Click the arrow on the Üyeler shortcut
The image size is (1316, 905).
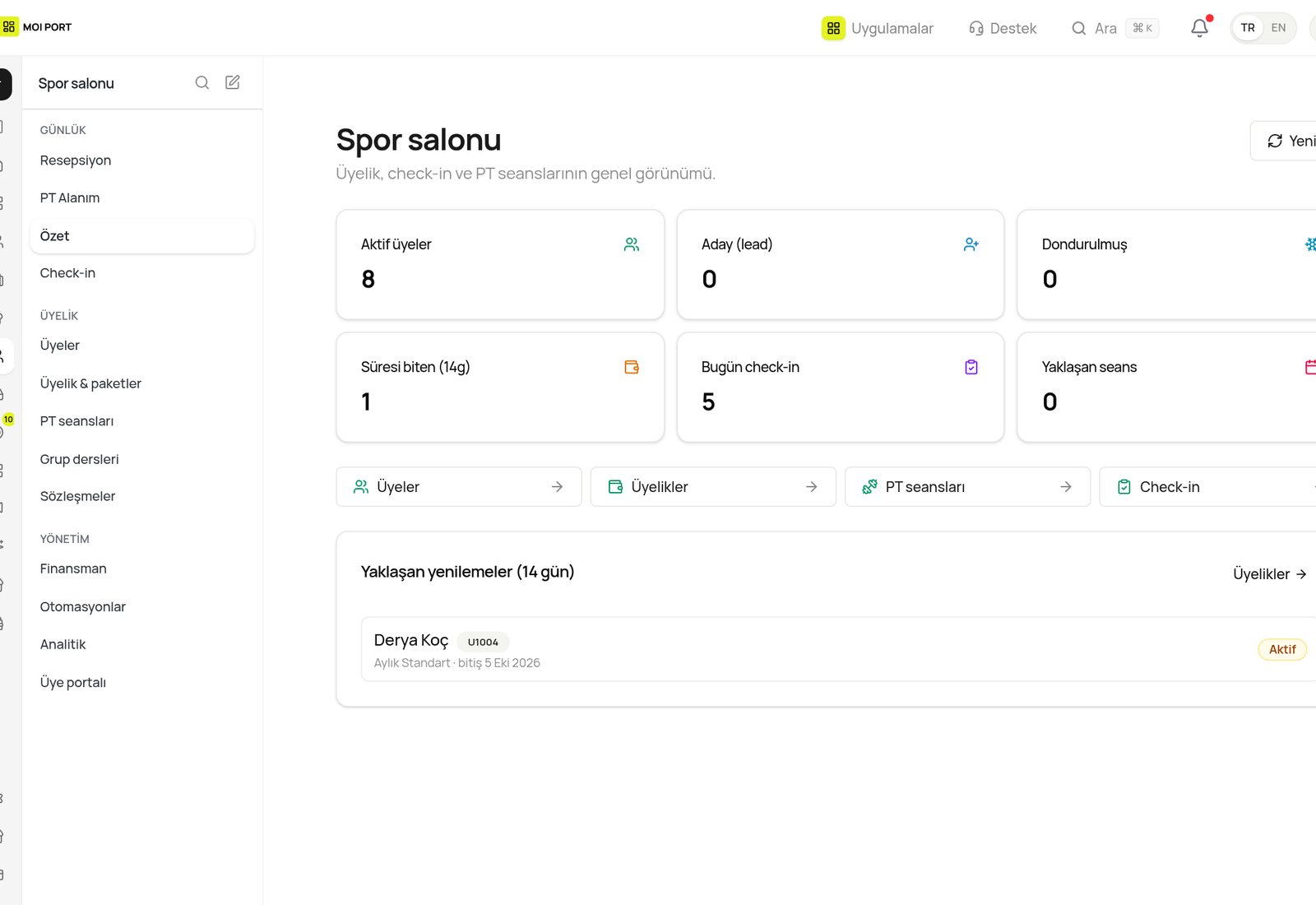(x=557, y=487)
